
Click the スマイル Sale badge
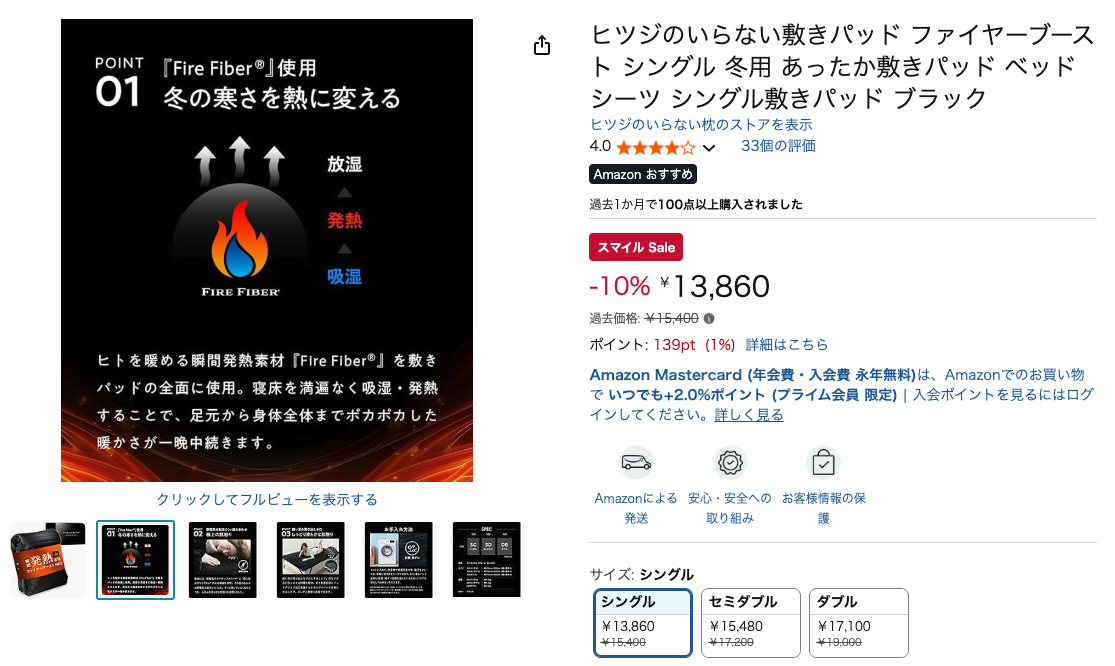pyautogui.click(x=636, y=247)
